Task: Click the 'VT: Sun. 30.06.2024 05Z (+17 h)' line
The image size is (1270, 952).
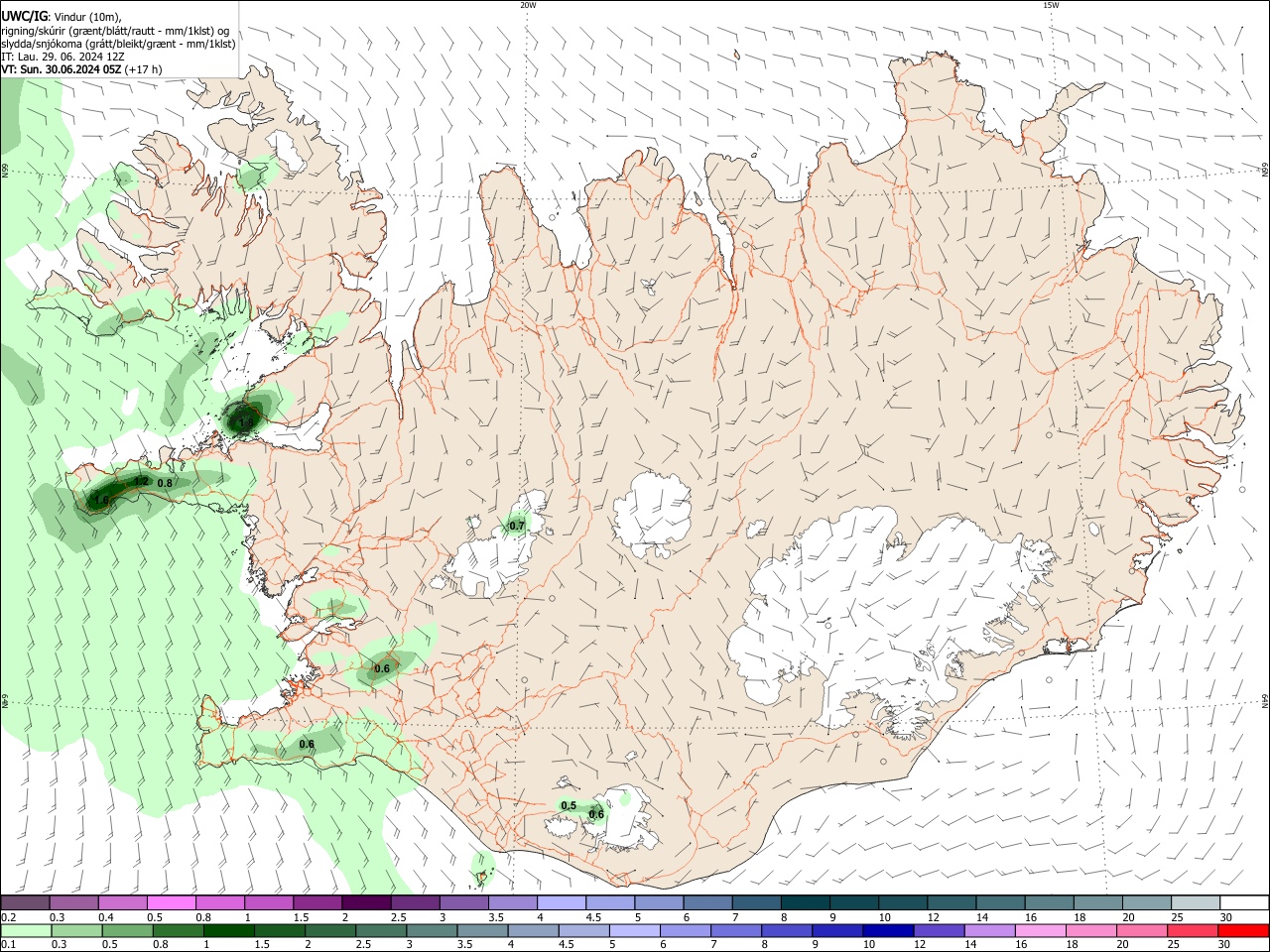Action: pyautogui.click(x=81, y=69)
